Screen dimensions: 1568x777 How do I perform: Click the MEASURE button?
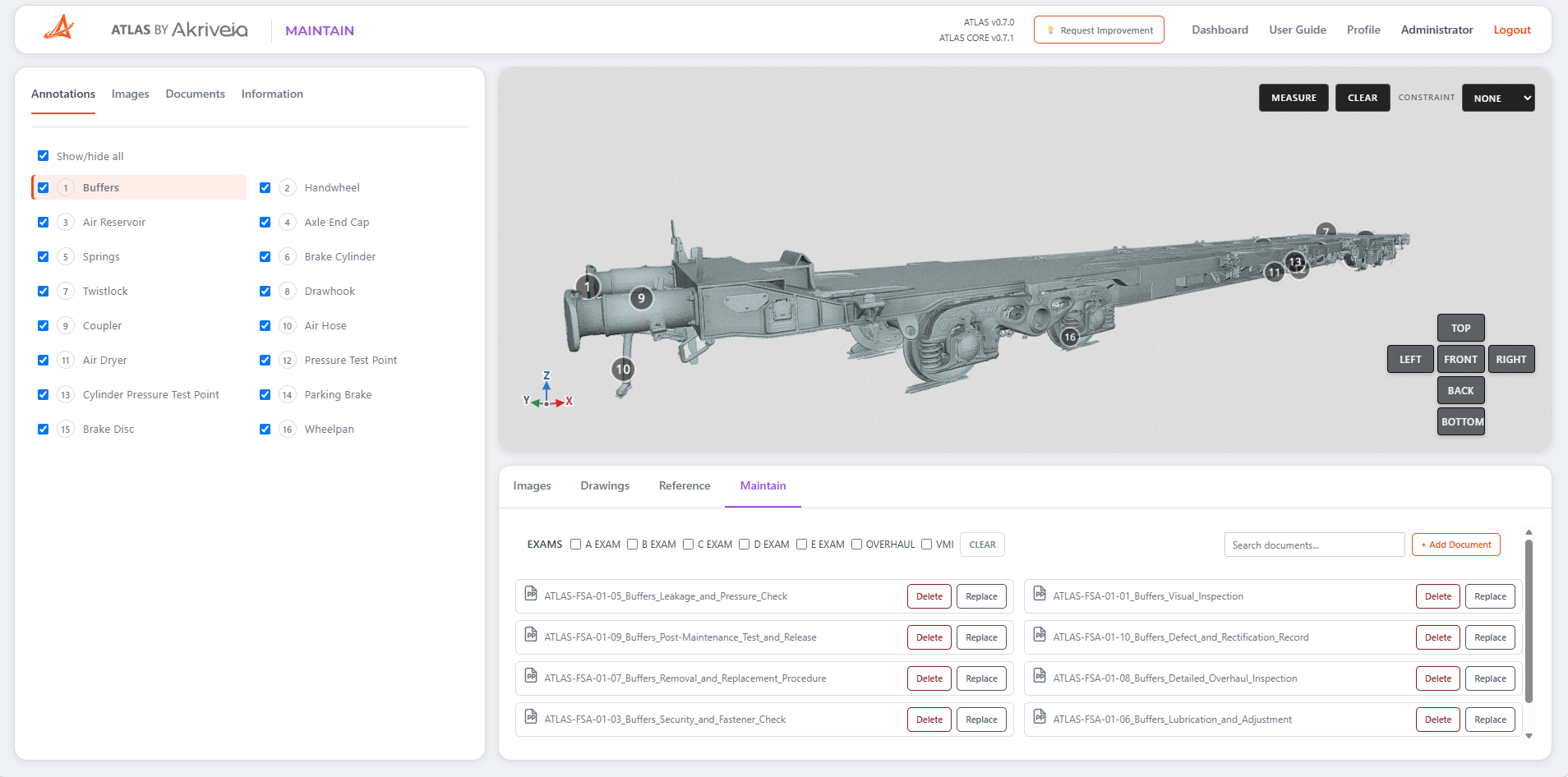coord(1294,98)
